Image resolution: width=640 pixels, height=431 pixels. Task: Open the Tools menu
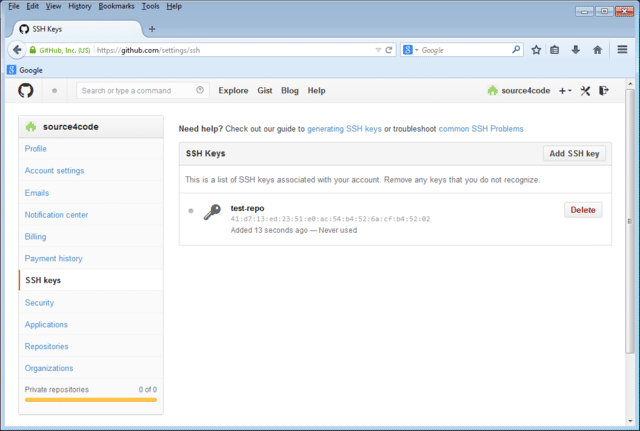click(150, 6)
